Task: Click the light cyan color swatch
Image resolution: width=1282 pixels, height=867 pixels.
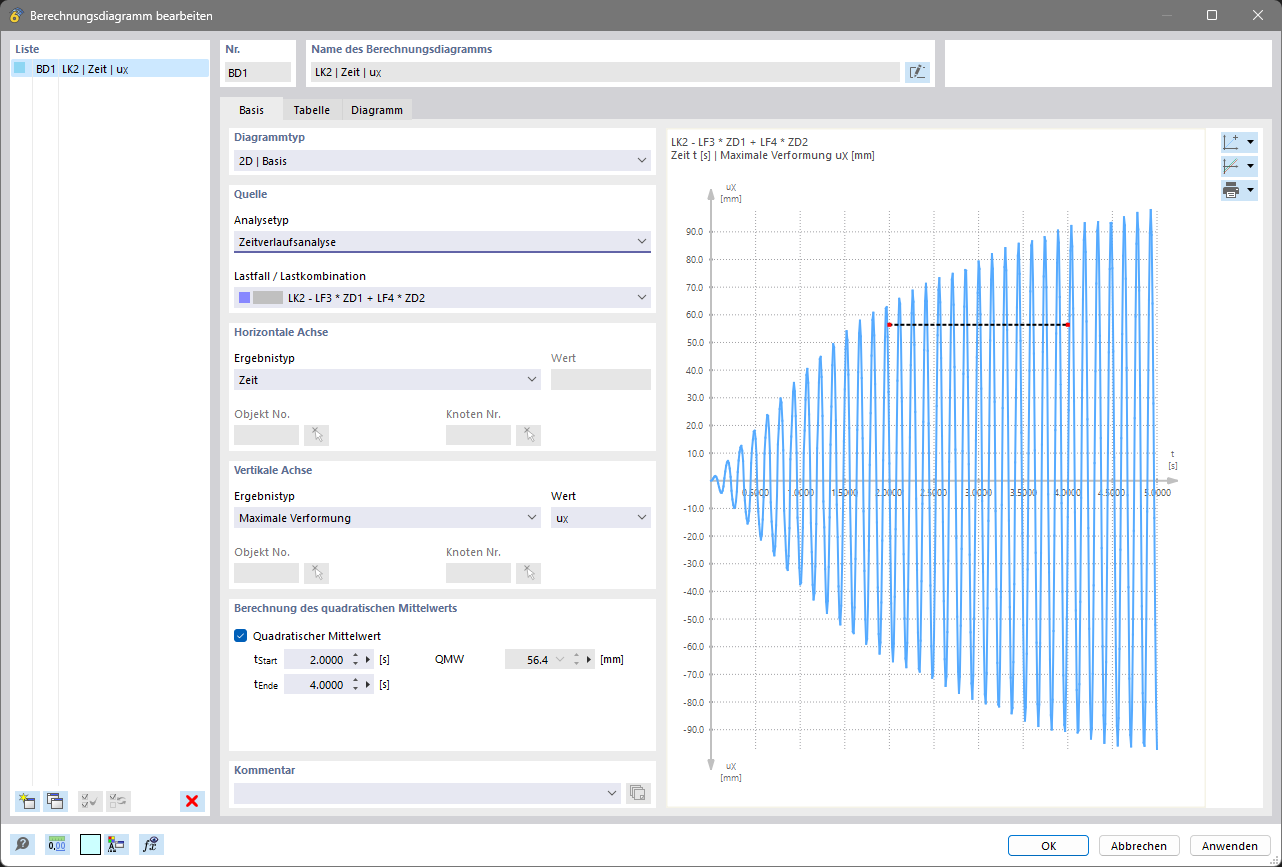Action: tap(90, 844)
